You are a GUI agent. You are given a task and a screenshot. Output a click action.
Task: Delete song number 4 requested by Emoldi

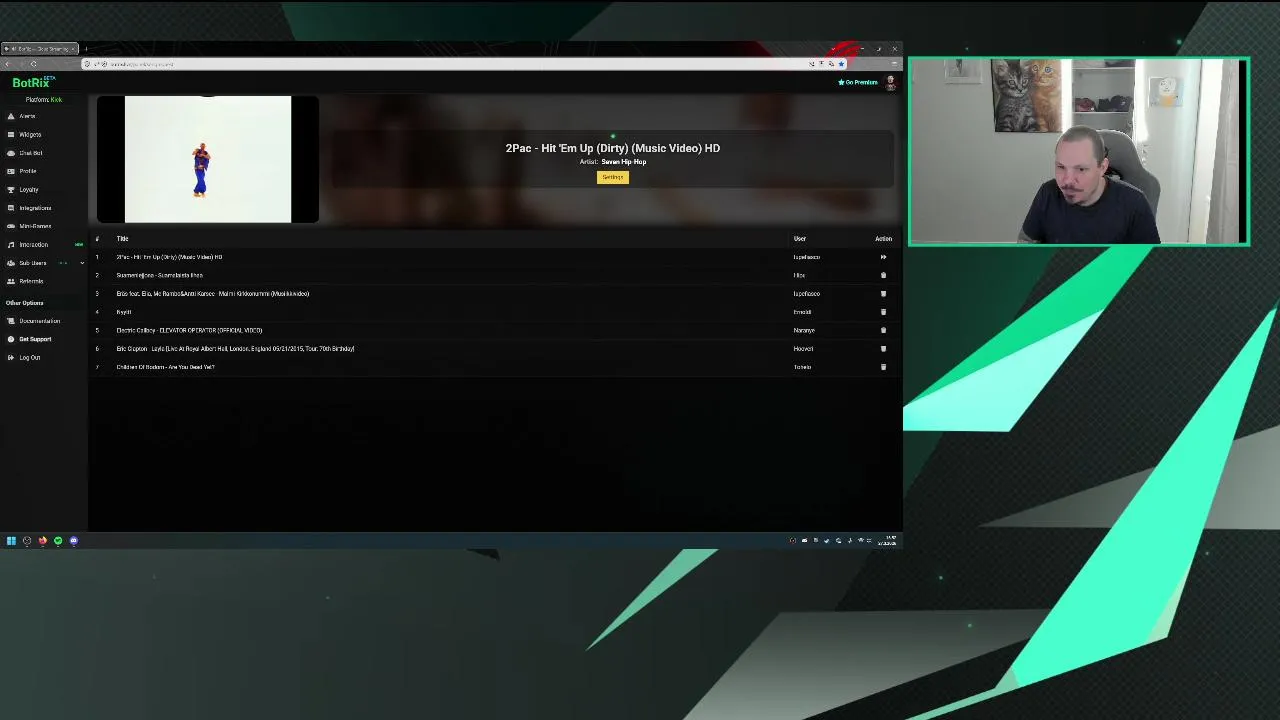pos(883,312)
